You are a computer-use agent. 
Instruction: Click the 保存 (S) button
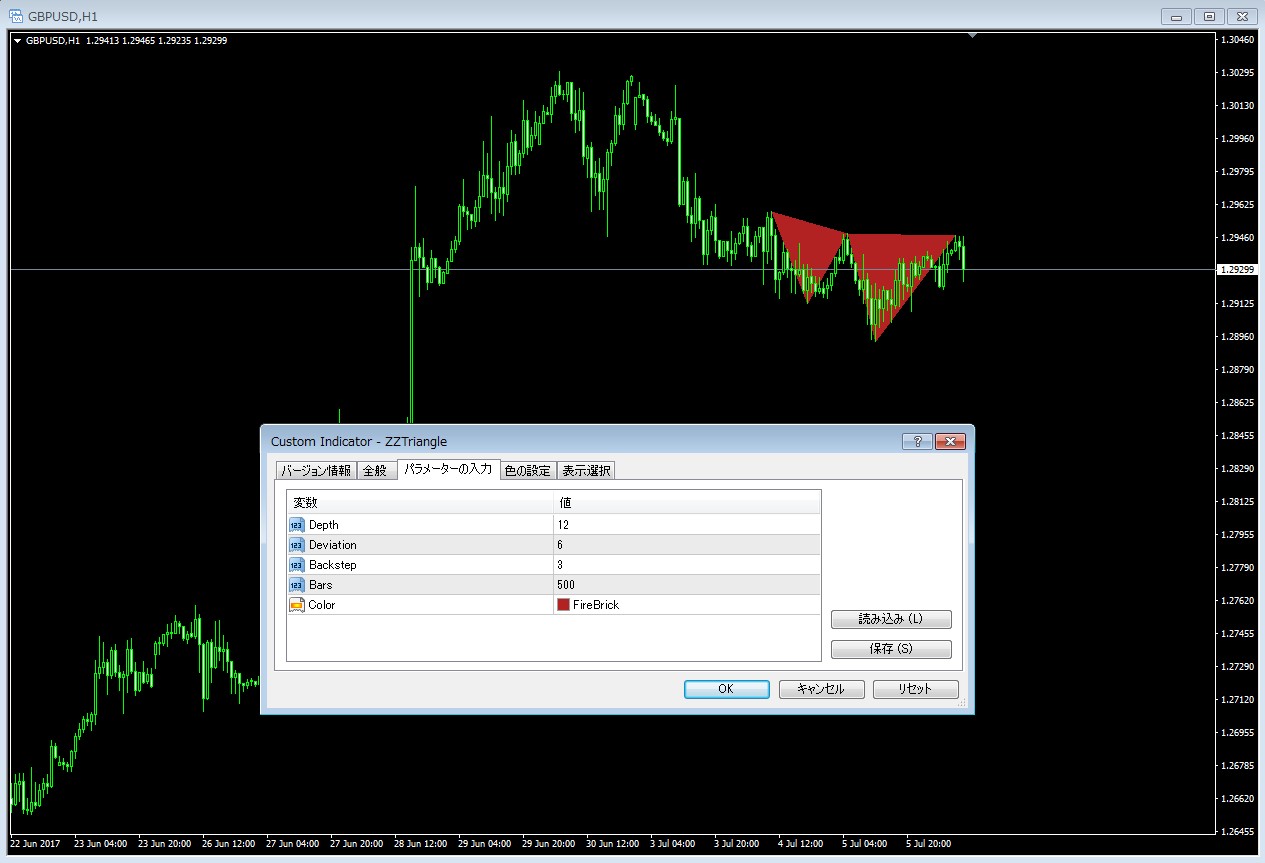891,649
